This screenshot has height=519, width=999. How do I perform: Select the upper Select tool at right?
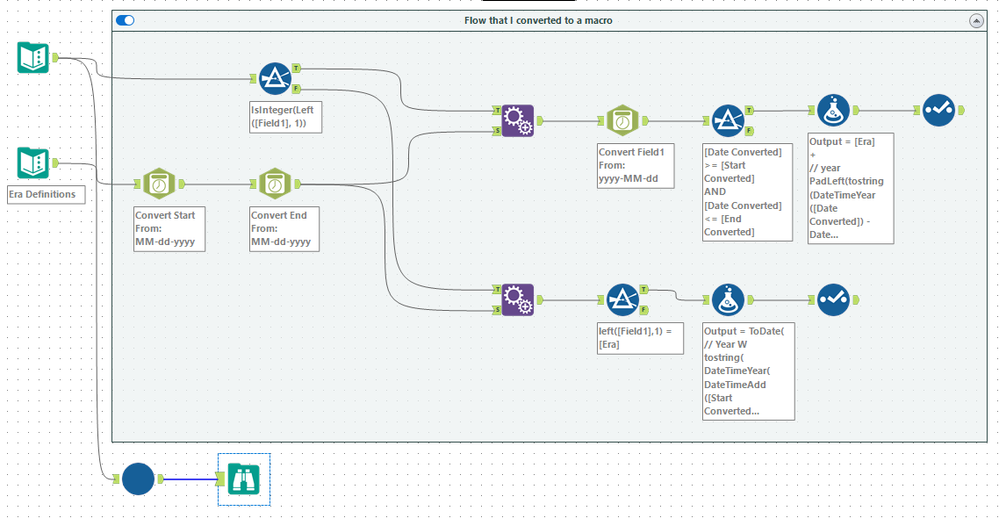click(x=939, y=110)
